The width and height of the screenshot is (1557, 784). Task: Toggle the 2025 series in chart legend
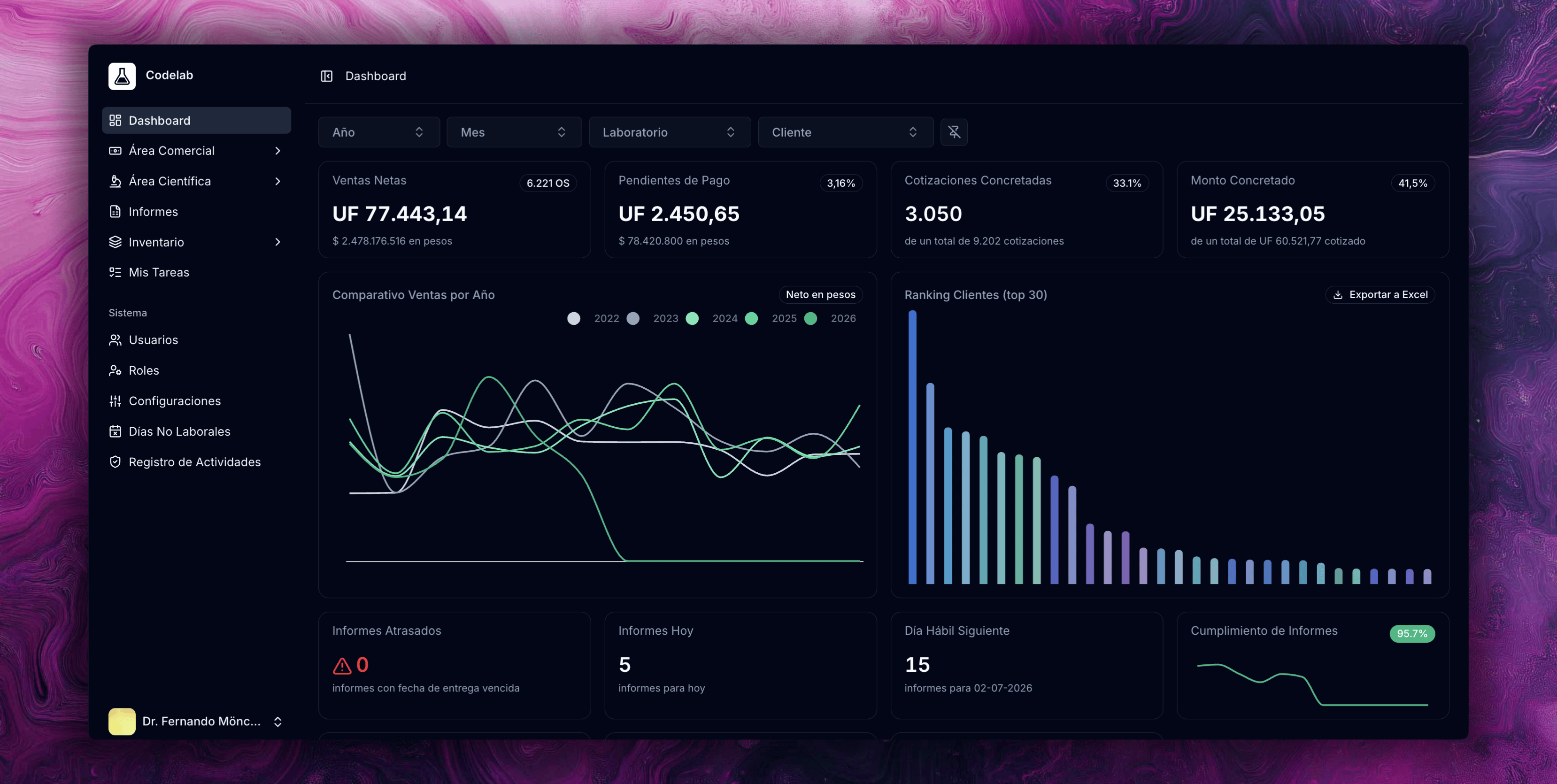[x=771, y=319]
